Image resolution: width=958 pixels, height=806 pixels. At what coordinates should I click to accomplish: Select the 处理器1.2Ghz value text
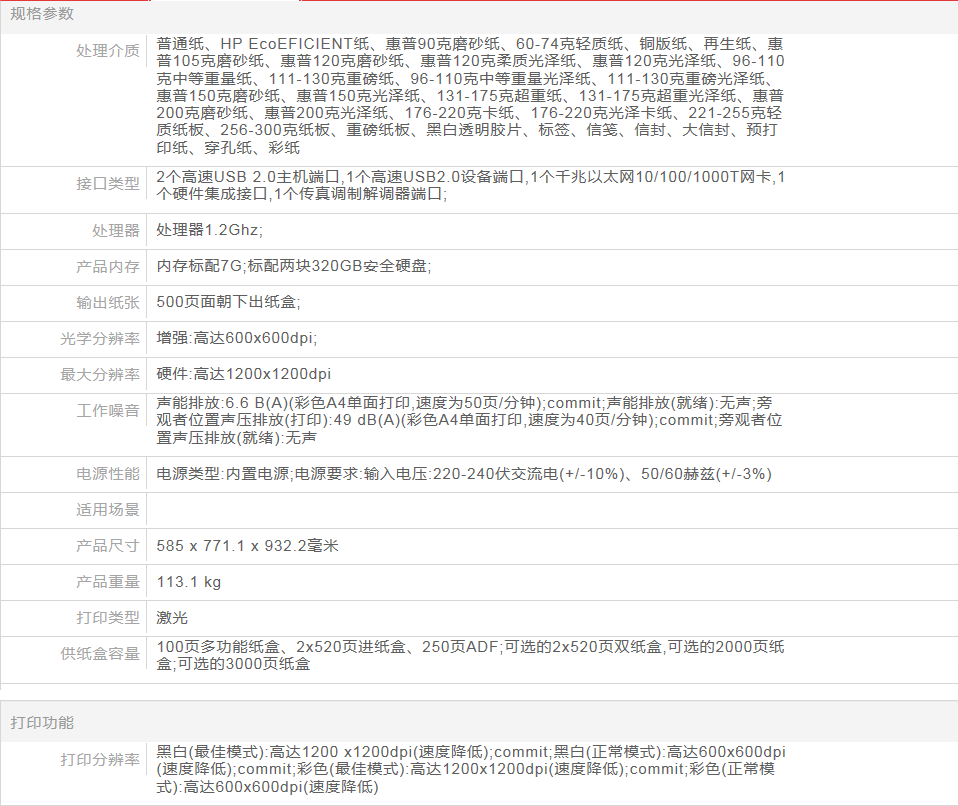[209, 230]
